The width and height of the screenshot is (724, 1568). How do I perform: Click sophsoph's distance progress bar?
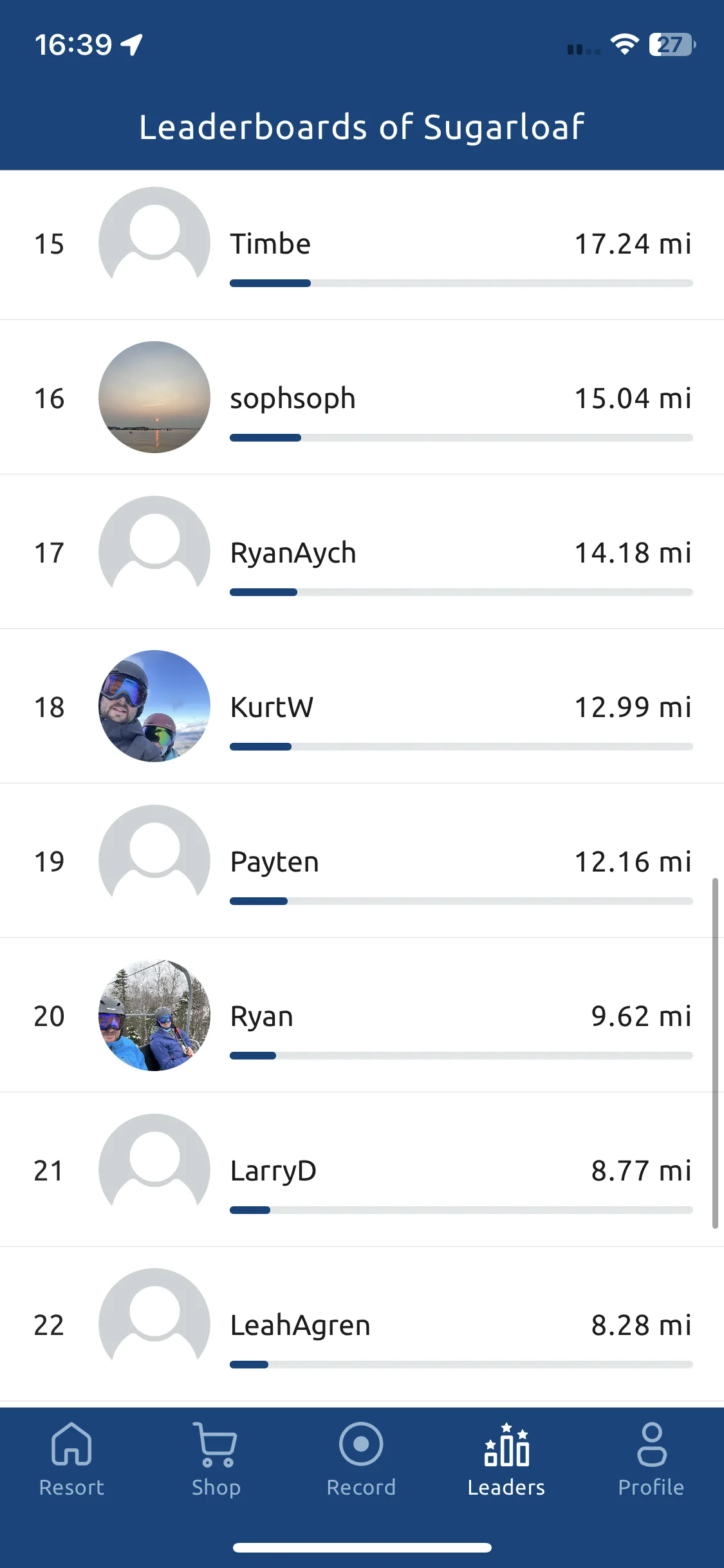(461, 438)
